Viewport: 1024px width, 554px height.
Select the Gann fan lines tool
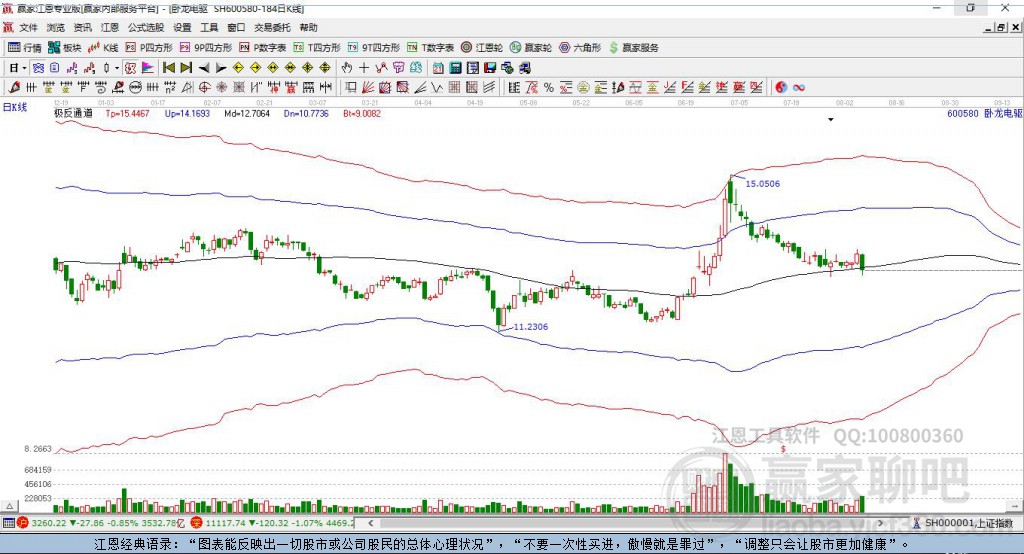(368, 87)
